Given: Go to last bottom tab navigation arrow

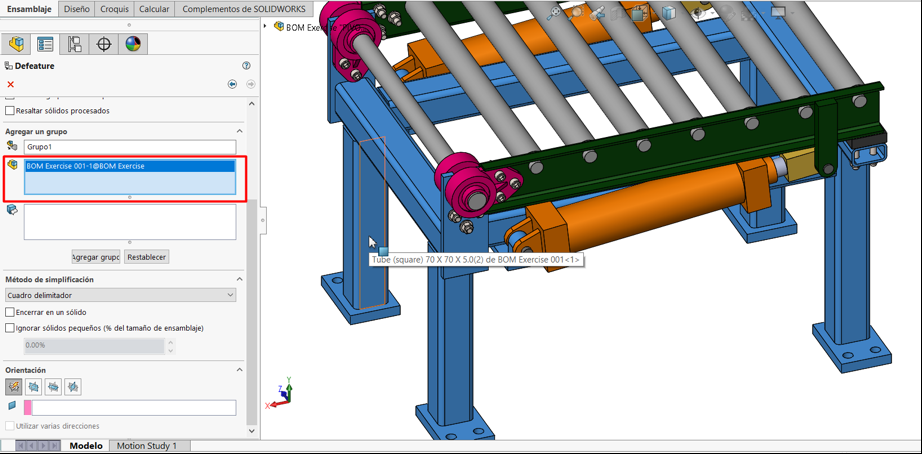Looking at the screenshot, I should point(55,446).
